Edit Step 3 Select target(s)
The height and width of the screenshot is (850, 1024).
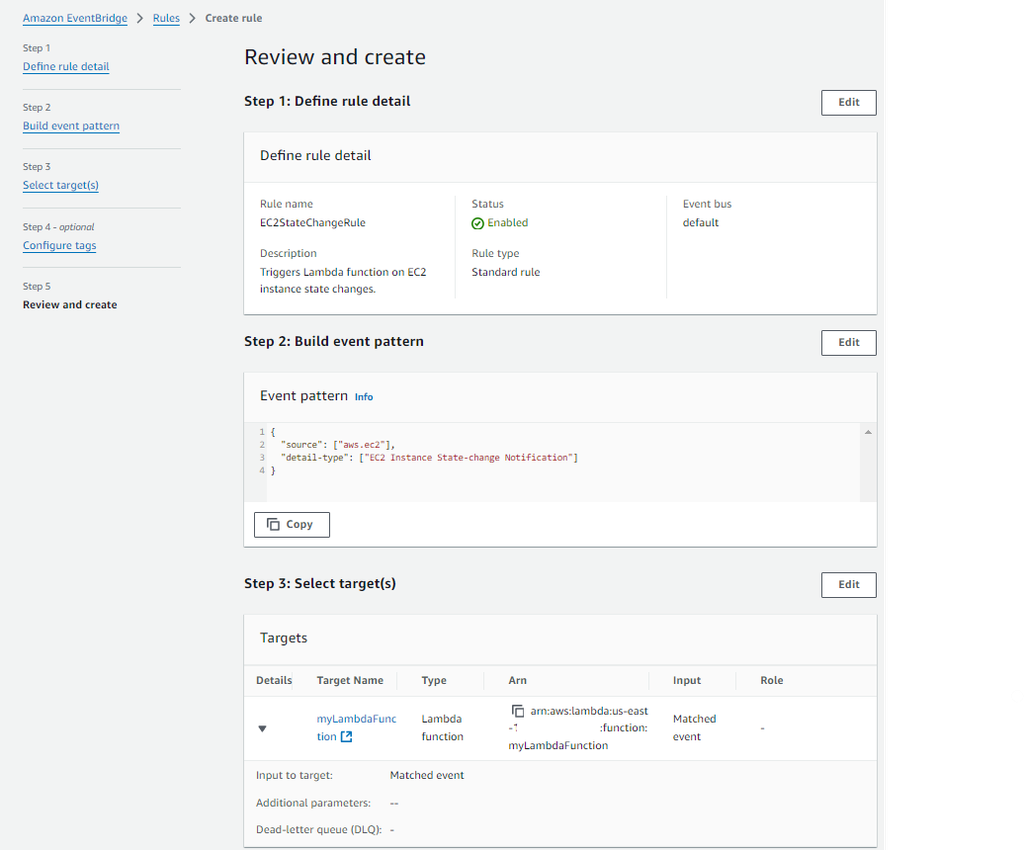pos(848,584)
